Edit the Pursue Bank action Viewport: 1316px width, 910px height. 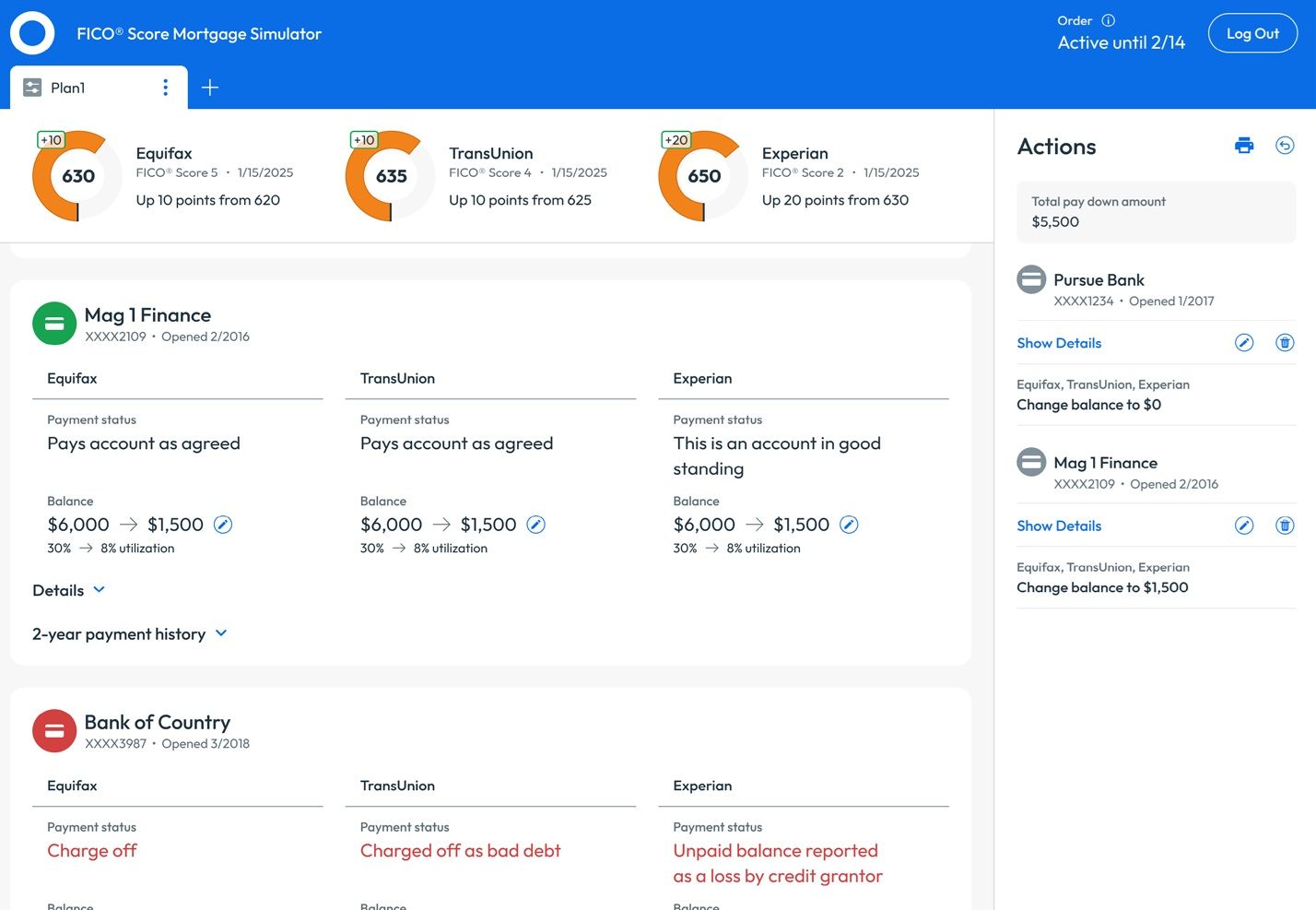(x=1244, y=343)
